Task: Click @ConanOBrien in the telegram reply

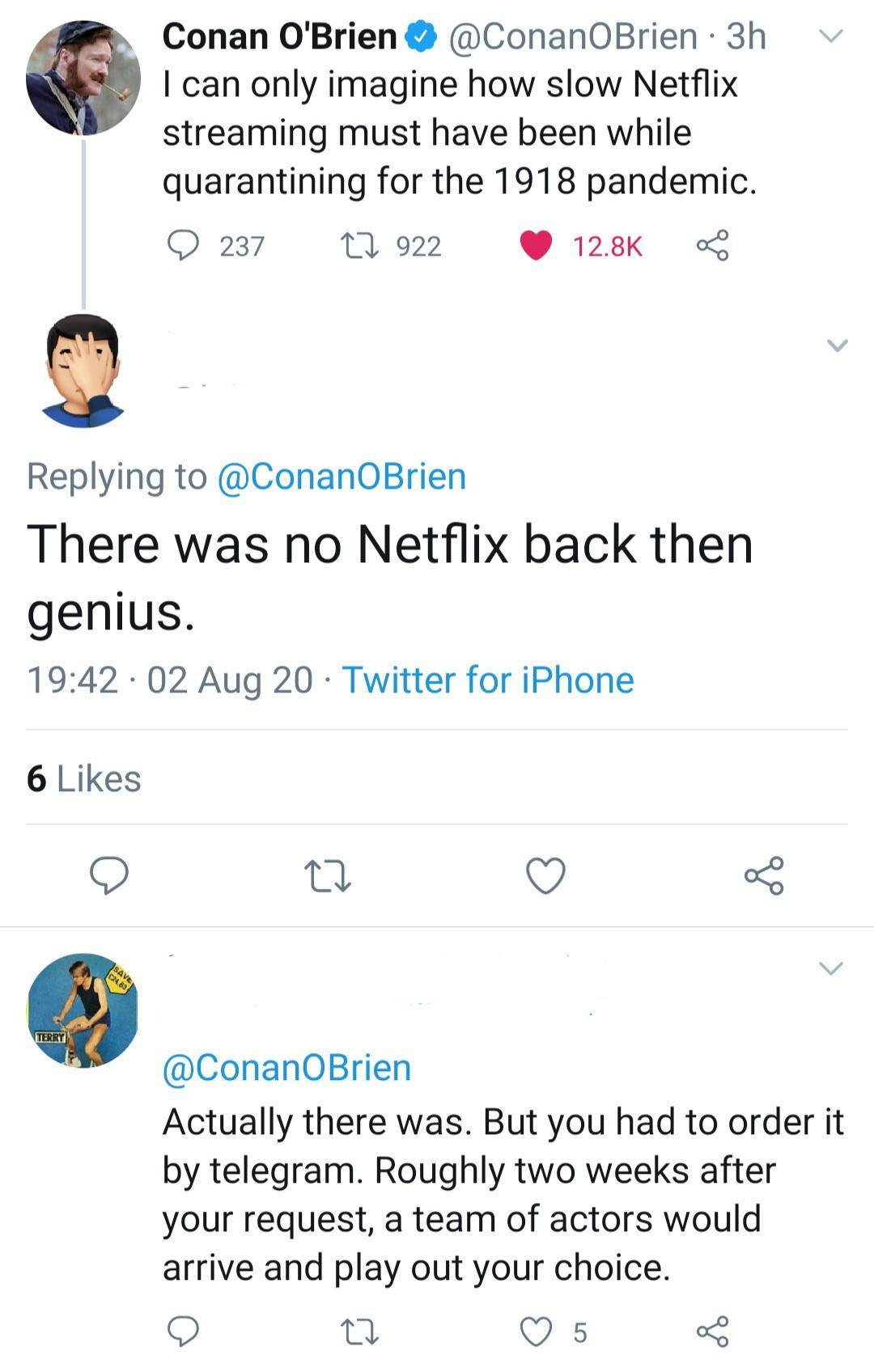Action: click(x=288, y=1067)
